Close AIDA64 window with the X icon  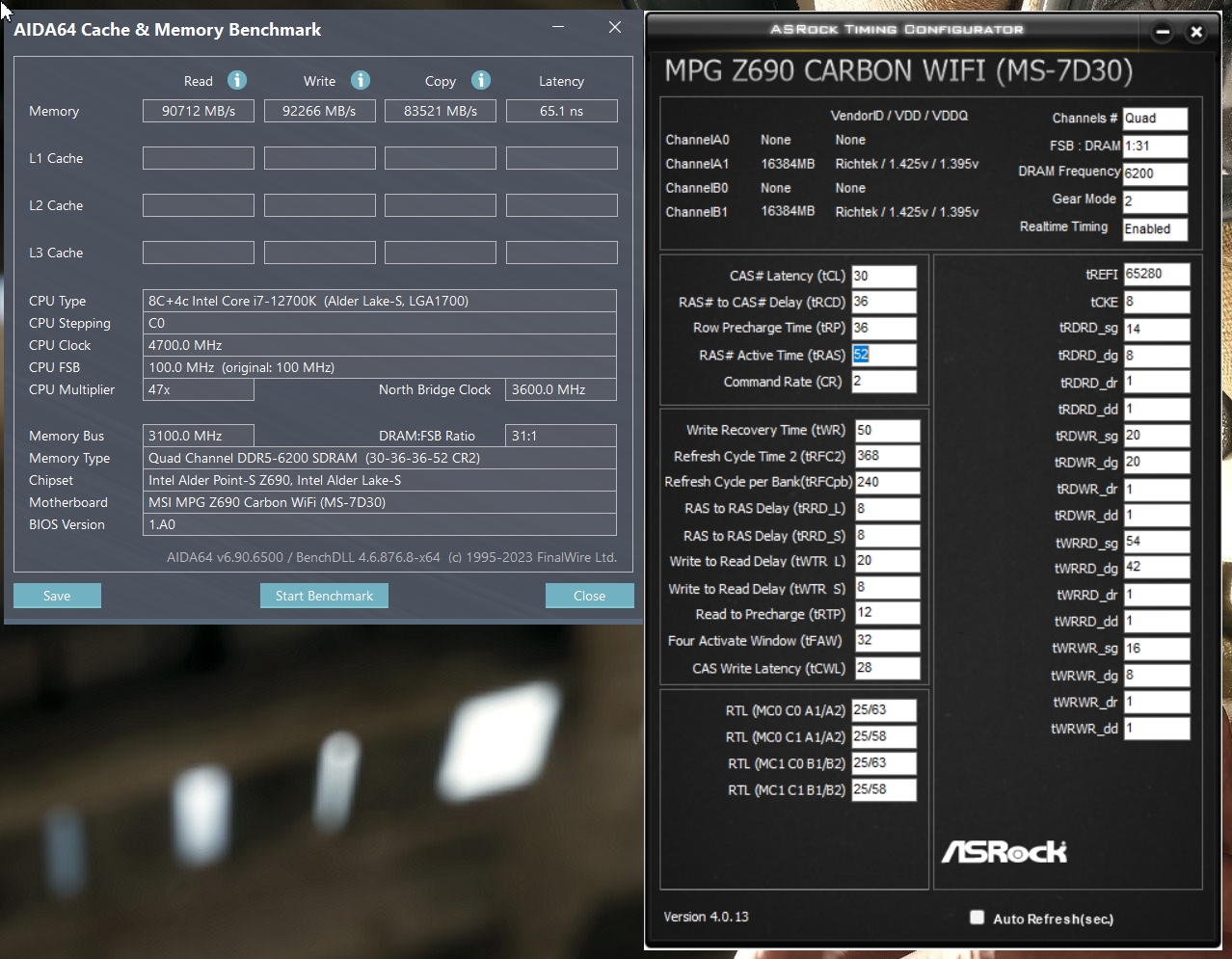[615, 28]
